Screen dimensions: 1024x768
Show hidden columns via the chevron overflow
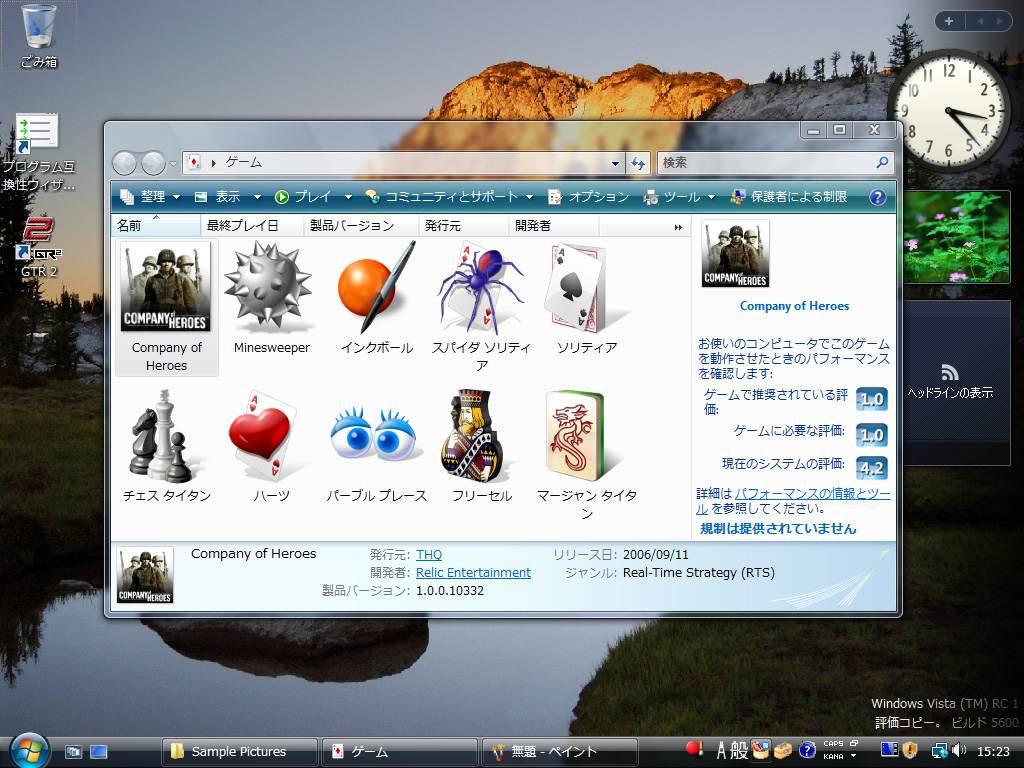(678, 227)
